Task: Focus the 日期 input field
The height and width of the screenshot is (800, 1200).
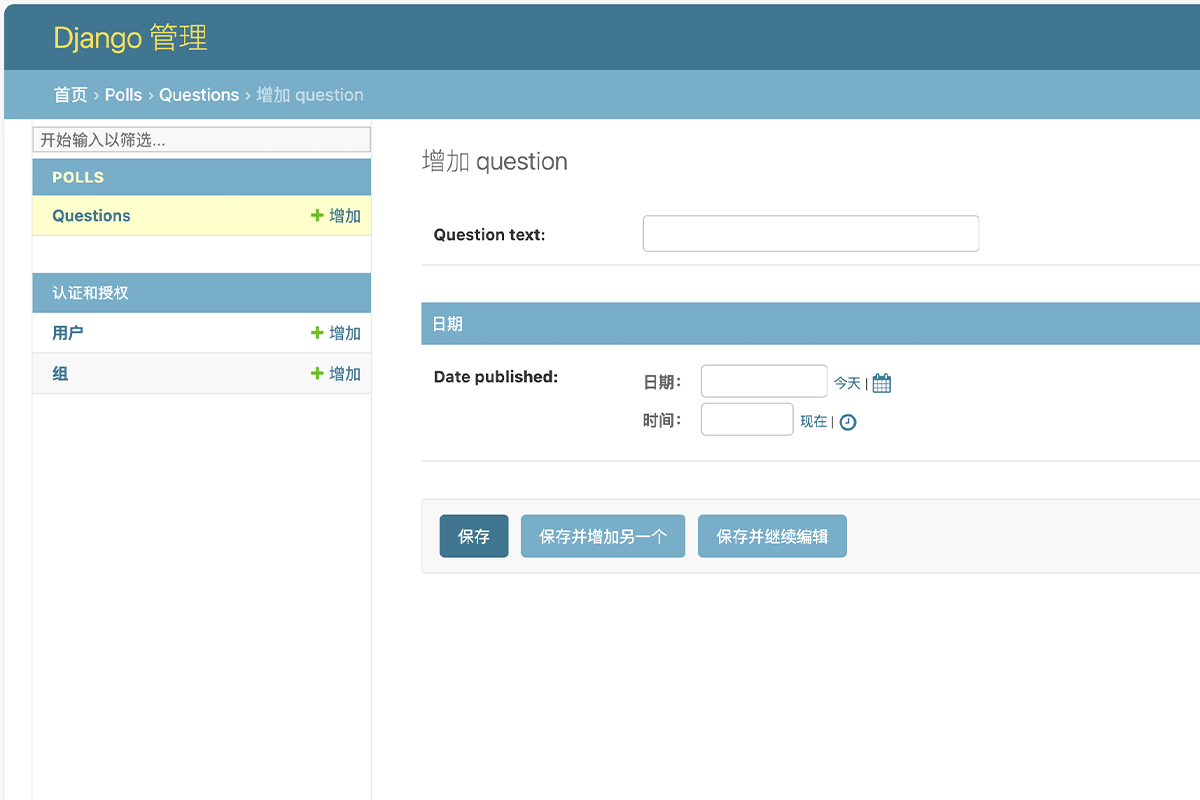Action: pos(764,381)
